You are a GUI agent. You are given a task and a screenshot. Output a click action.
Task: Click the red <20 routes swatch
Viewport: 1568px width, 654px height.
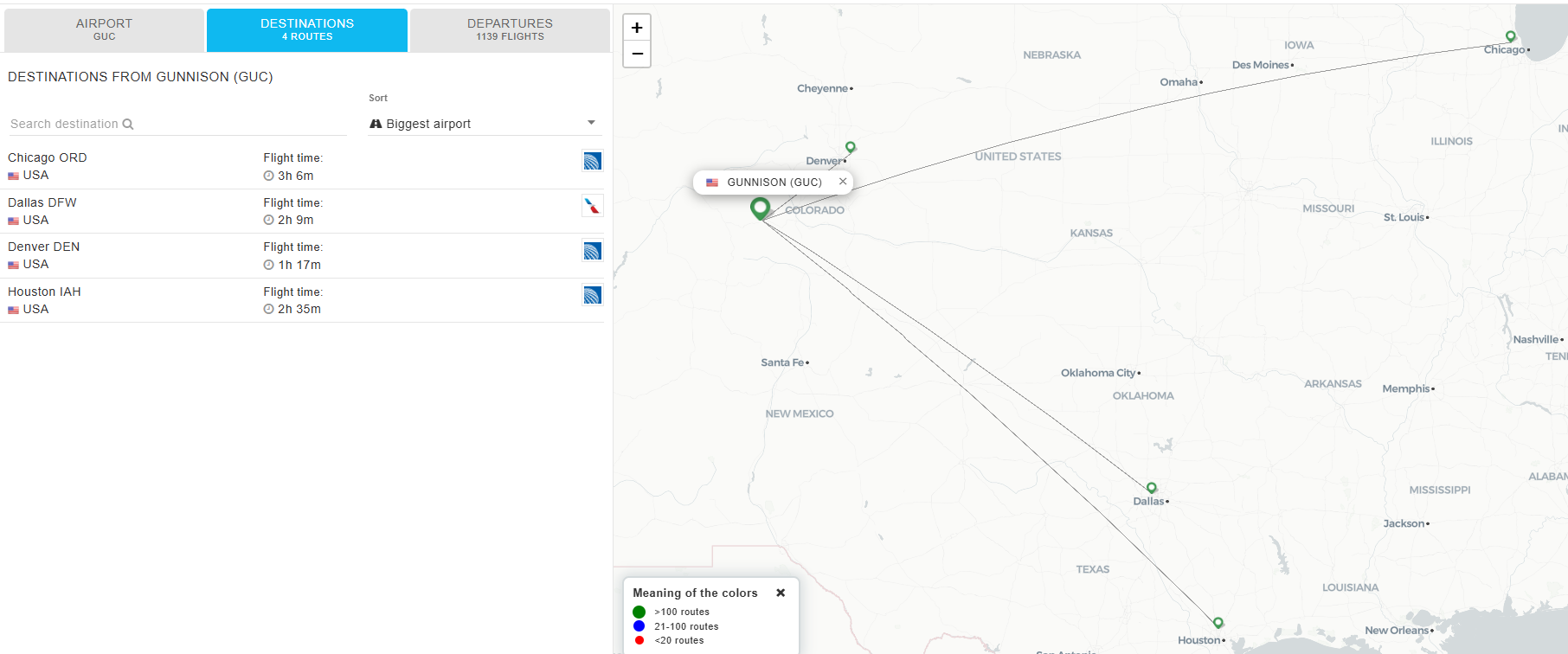point(639,640)
